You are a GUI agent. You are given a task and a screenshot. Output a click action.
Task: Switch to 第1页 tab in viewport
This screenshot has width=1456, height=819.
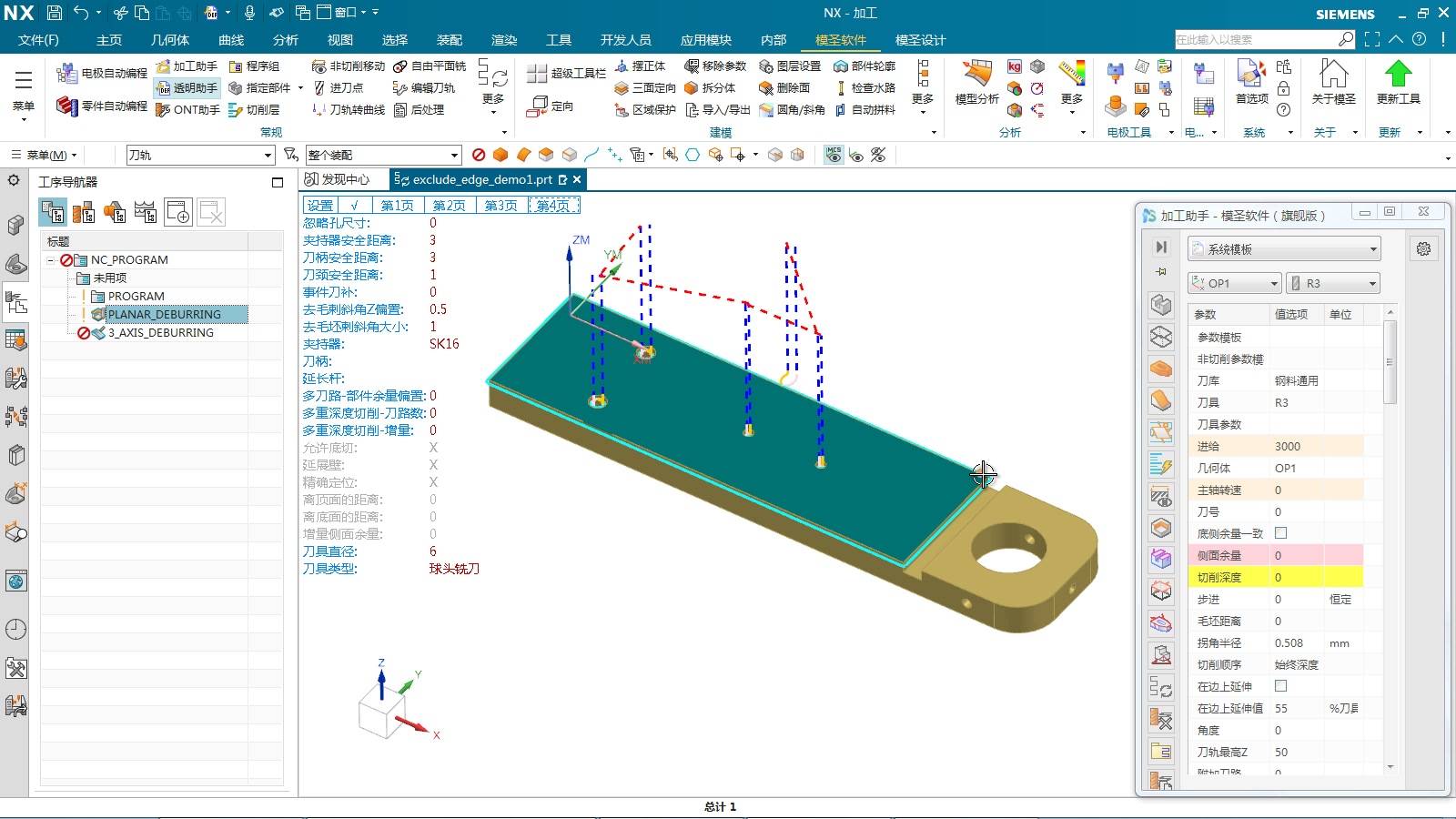coord(398,206)
